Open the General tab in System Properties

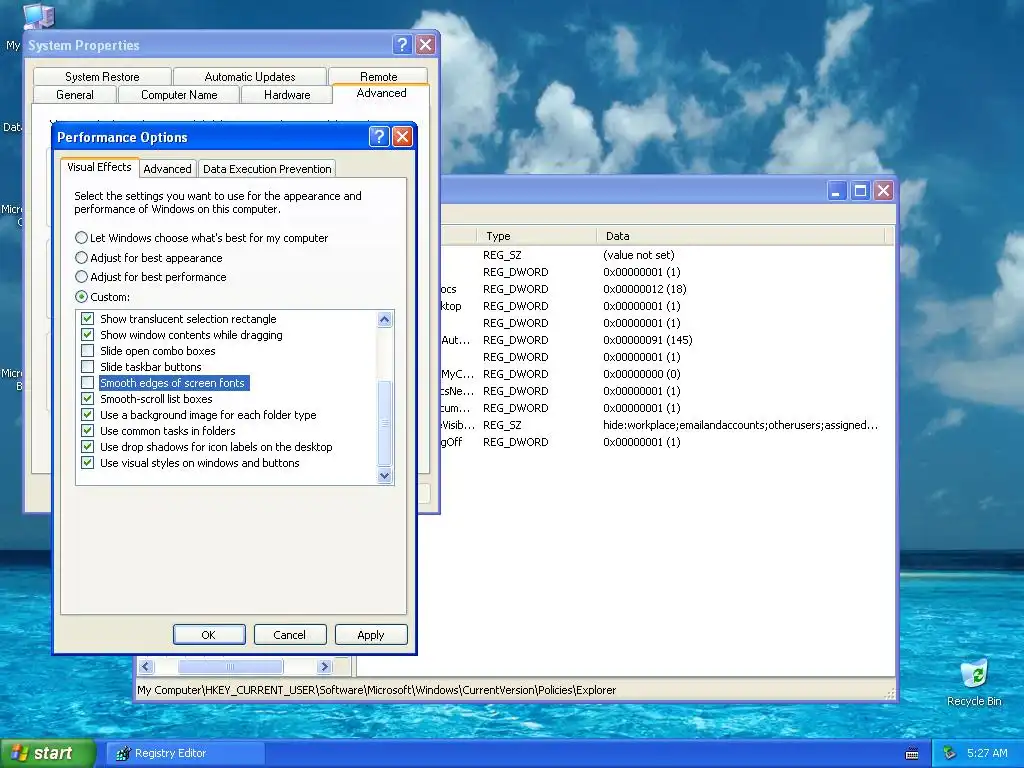74,95
